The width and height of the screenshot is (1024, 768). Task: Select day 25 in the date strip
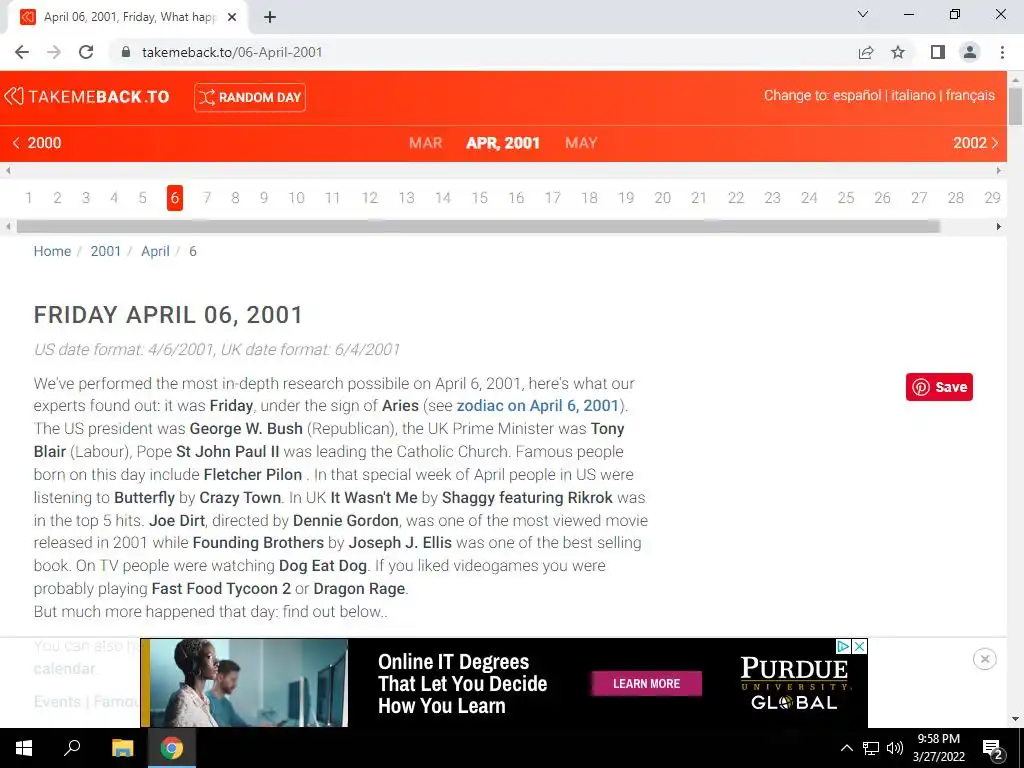pyautogui.click(x=846, y=198)
